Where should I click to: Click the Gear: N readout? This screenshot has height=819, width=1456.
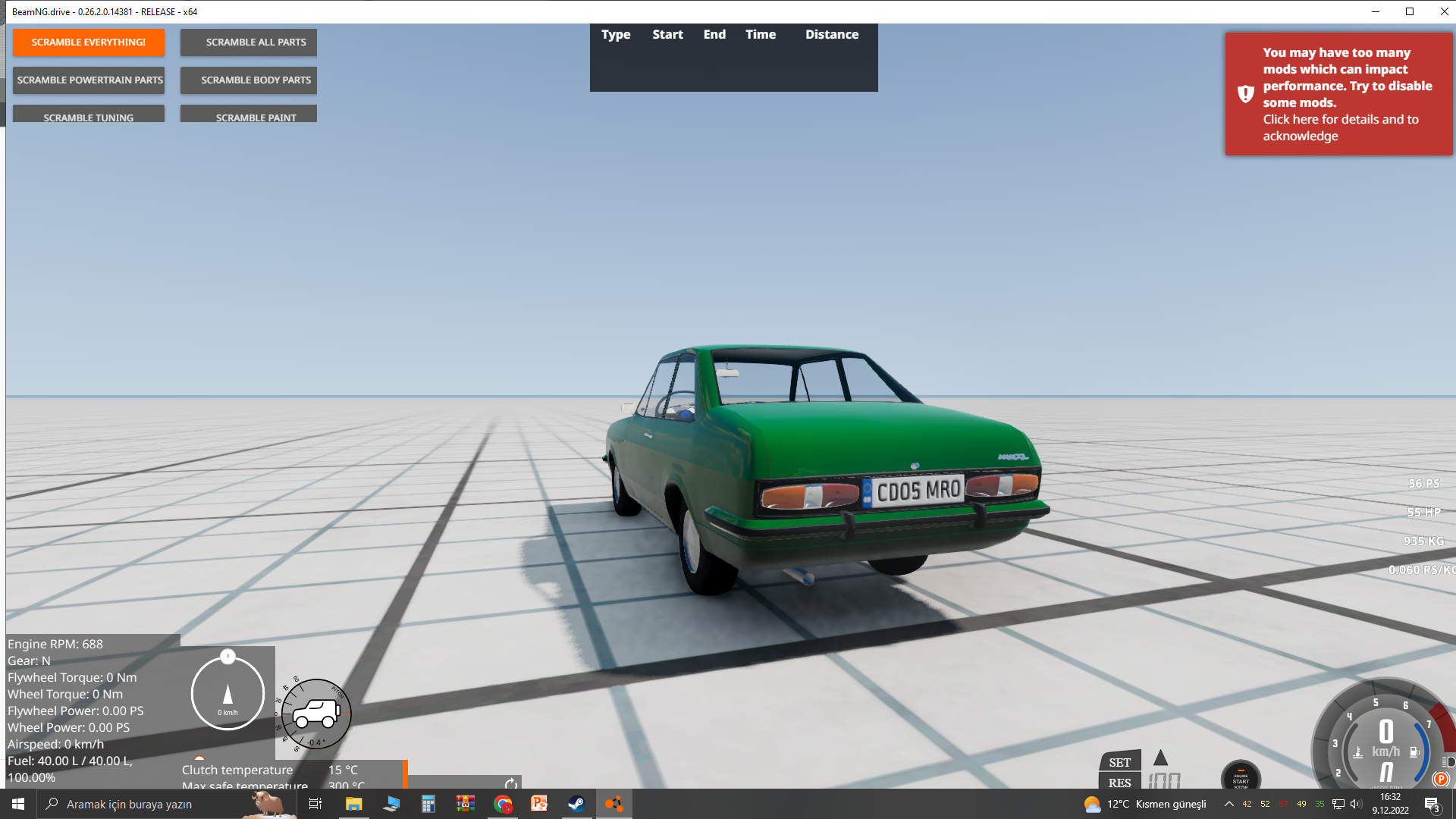(x=29, y=661)
